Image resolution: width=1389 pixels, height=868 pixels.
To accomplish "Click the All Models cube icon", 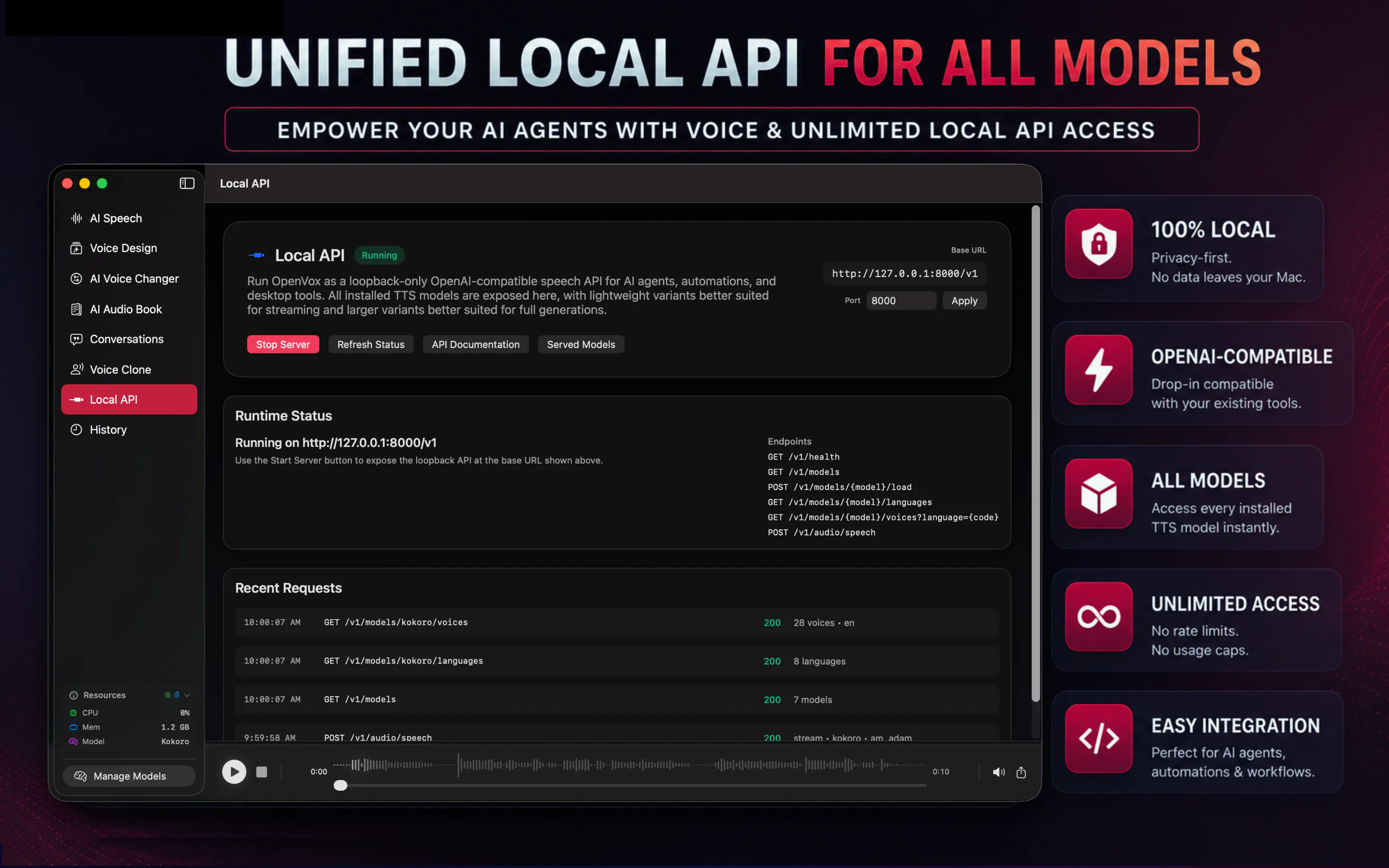I will (x=1099, y=493).
